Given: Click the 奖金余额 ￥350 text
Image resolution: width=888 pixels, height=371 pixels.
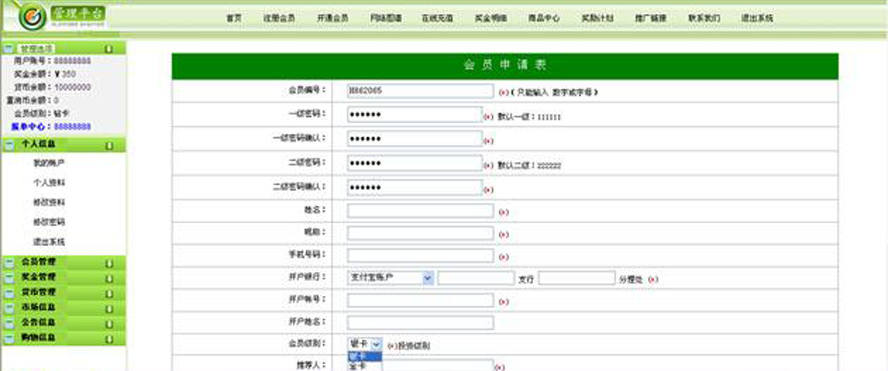Looking at the screenshot, I should [45, 74].
